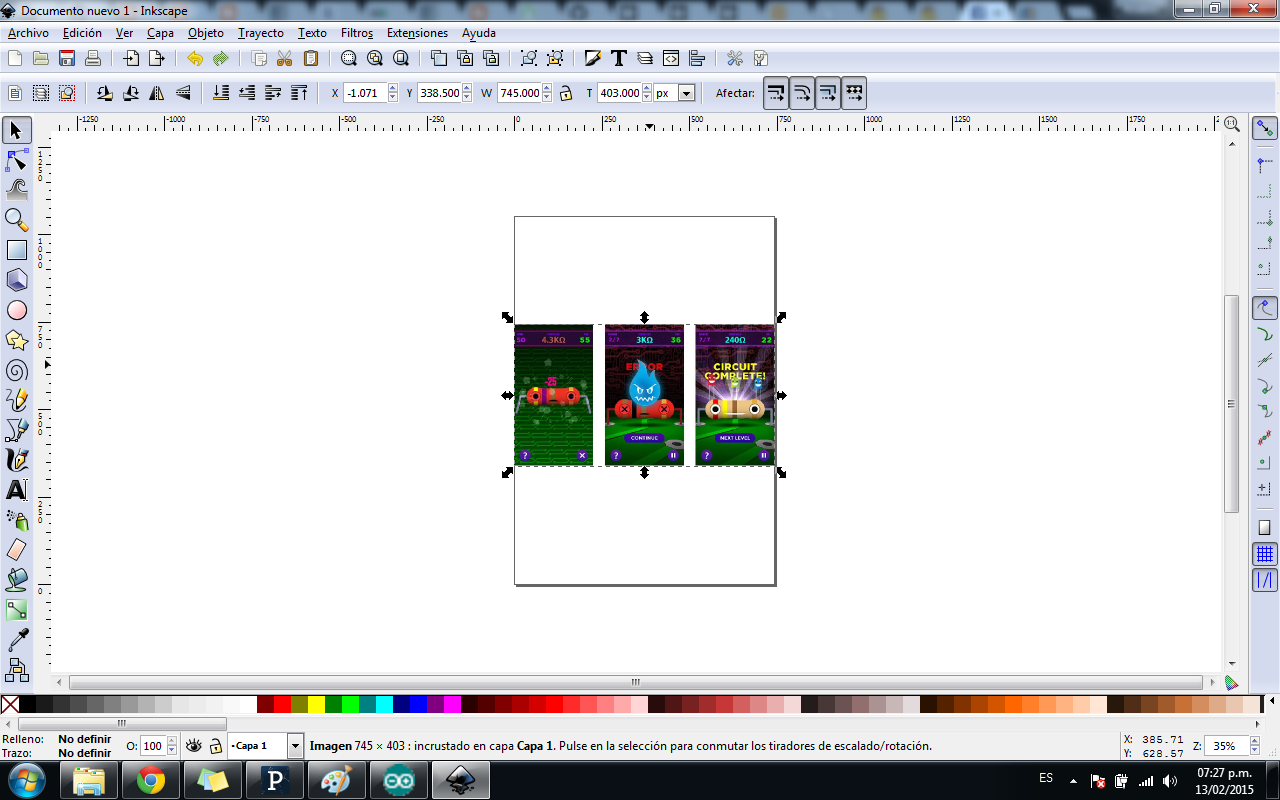Select the Selector arrow tool

(17, 130)
